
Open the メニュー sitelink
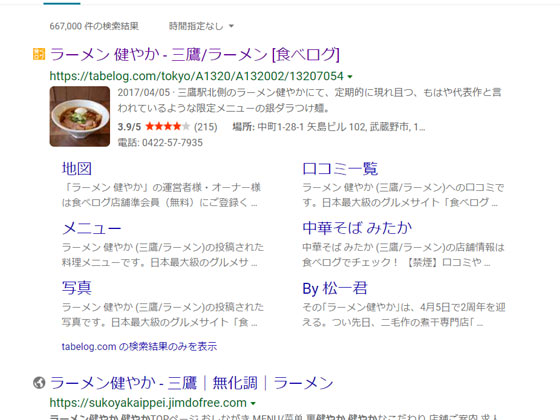(x=92, y=228)
